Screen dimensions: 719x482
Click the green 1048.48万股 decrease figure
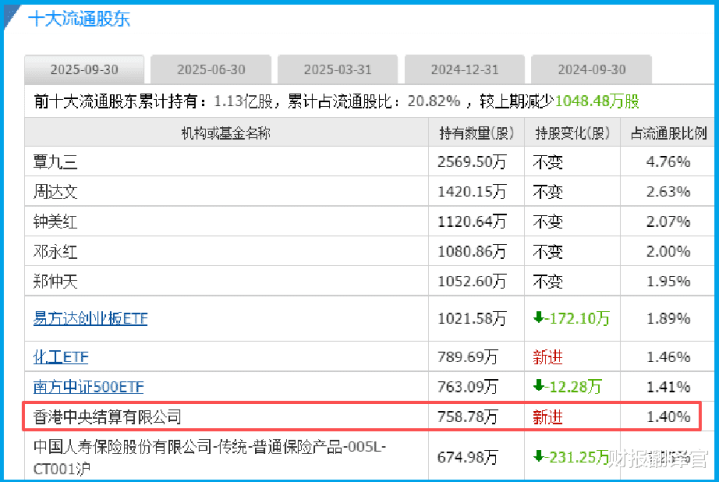[x=597, y=101]
